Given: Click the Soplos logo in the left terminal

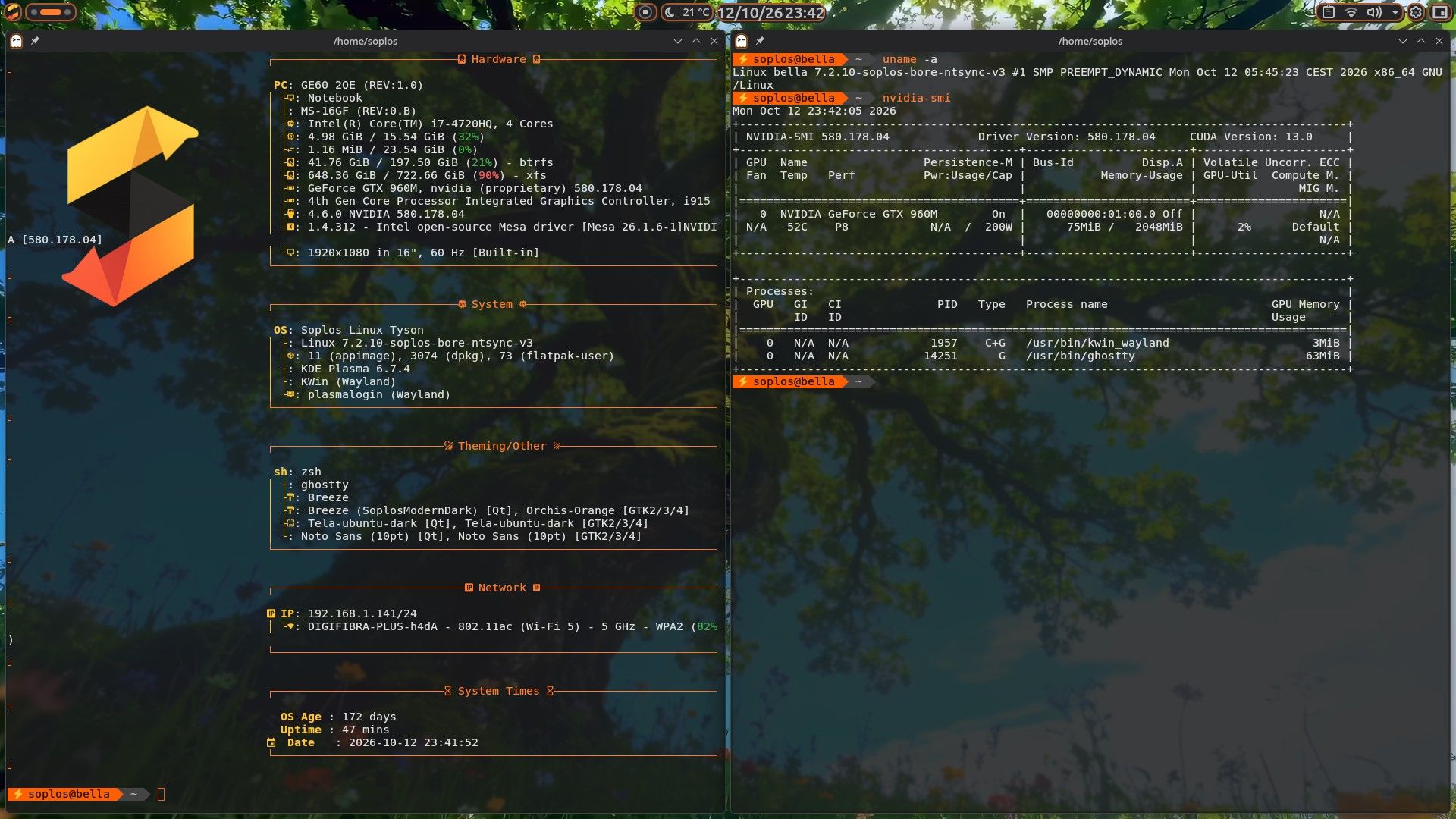Looking at the screenshot, I should 130,206.
